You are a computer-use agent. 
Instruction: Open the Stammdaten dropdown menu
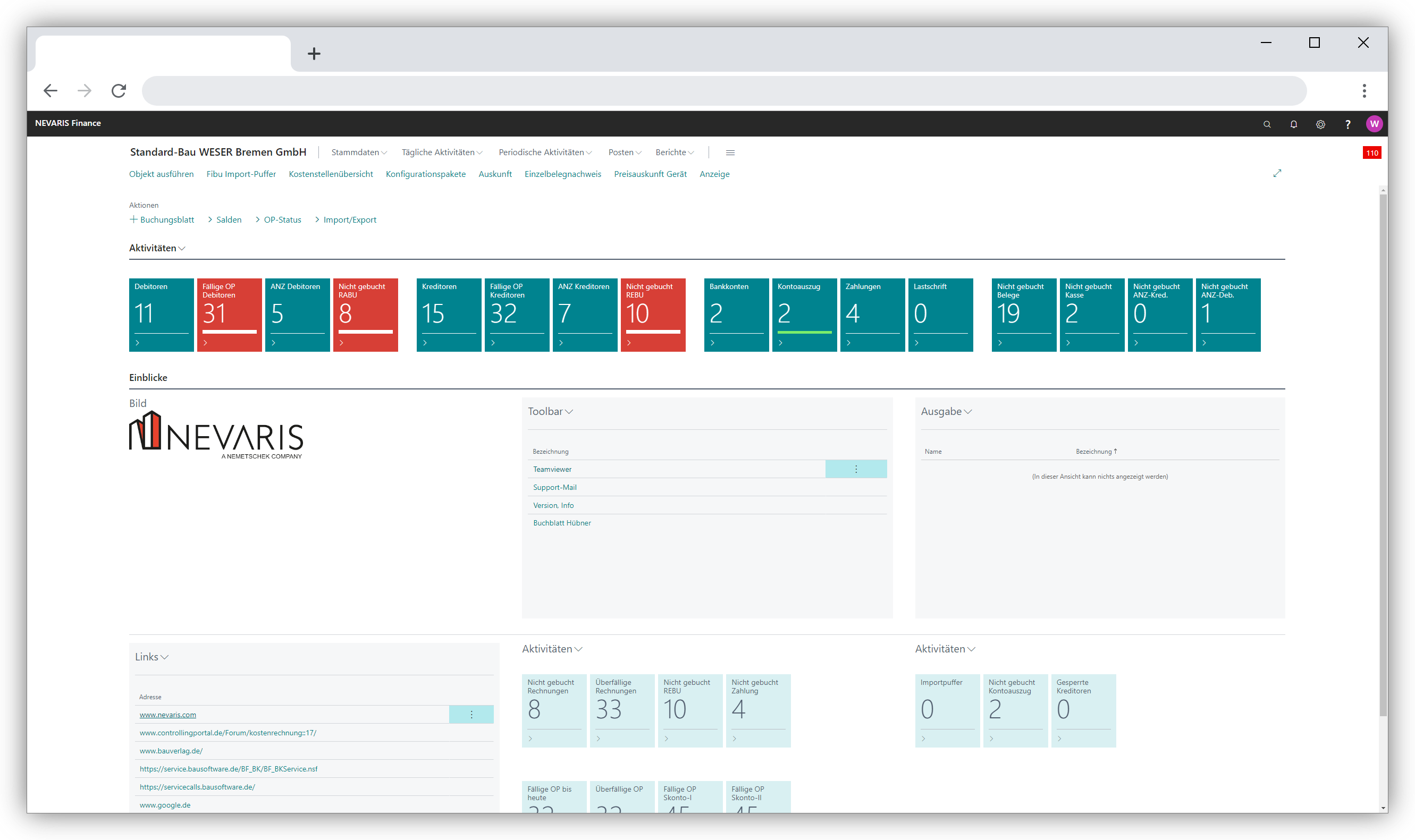click(x=357, y=152)
